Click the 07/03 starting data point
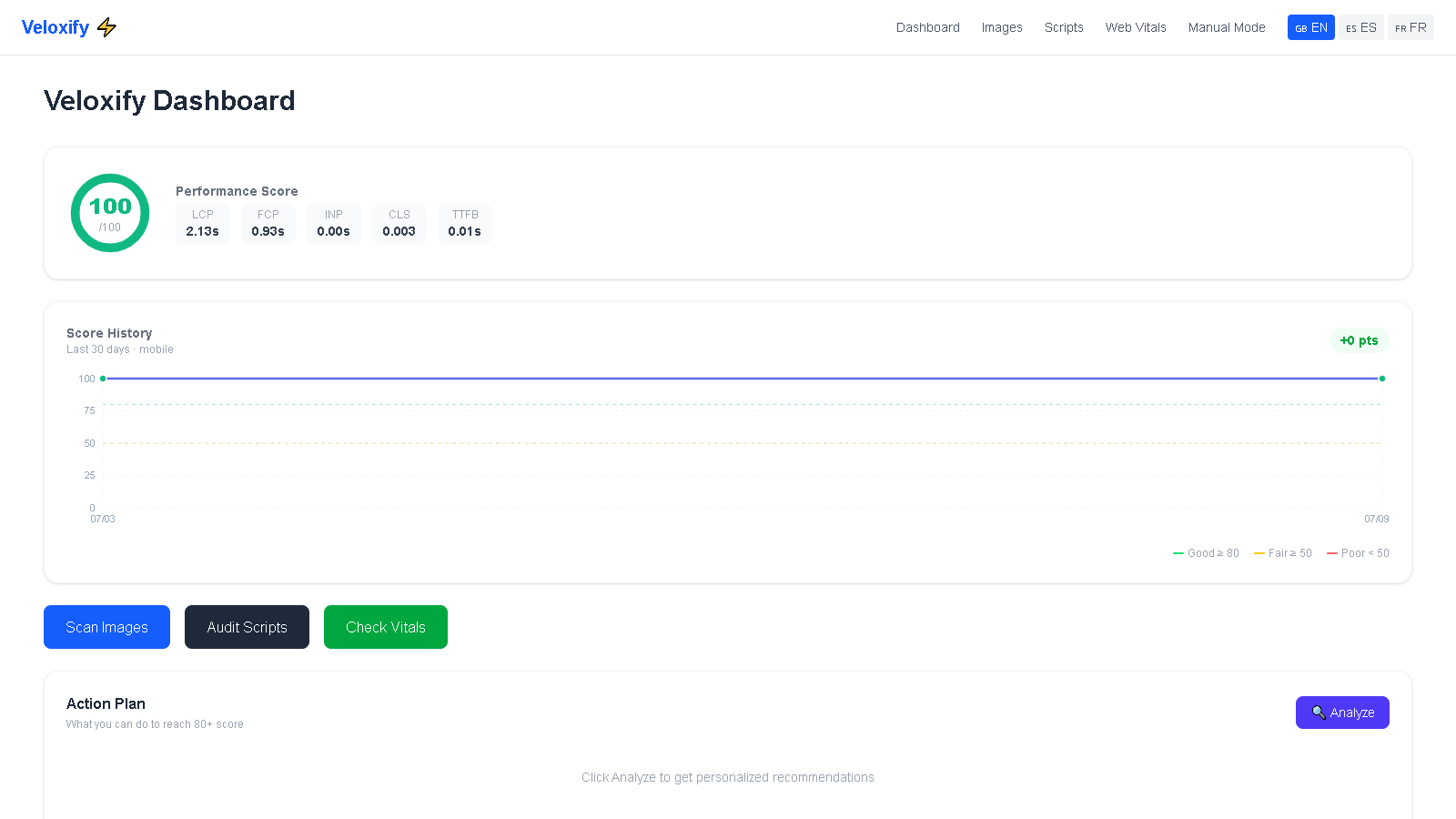The height and width of the screenshot is (819, 1456). click(103, 379)
